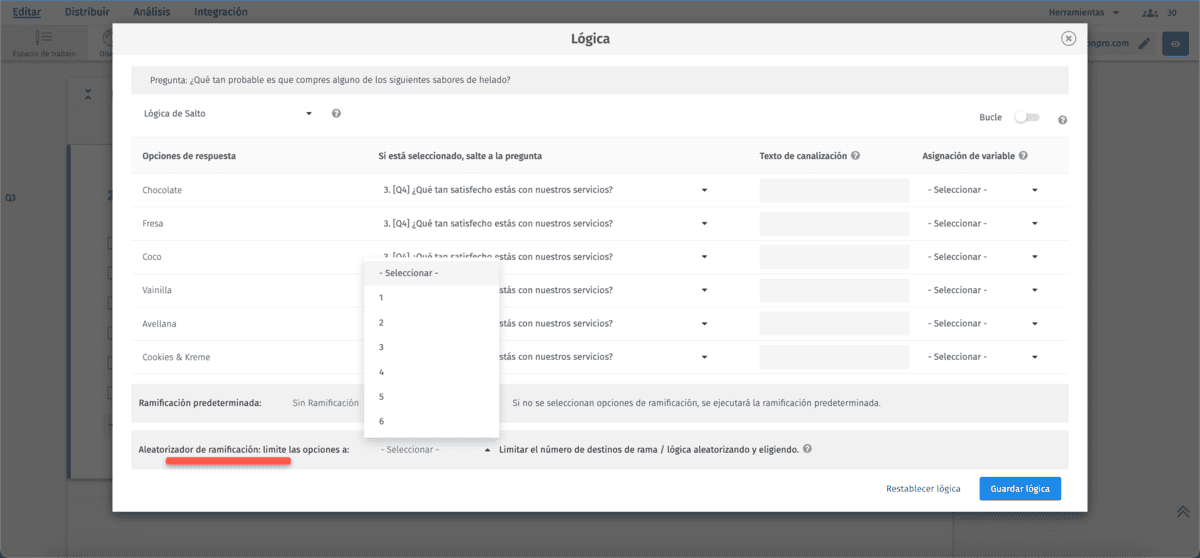Click Texto de canalización field for Fresa
The image size is (1200, 558).
coord(834,223)
